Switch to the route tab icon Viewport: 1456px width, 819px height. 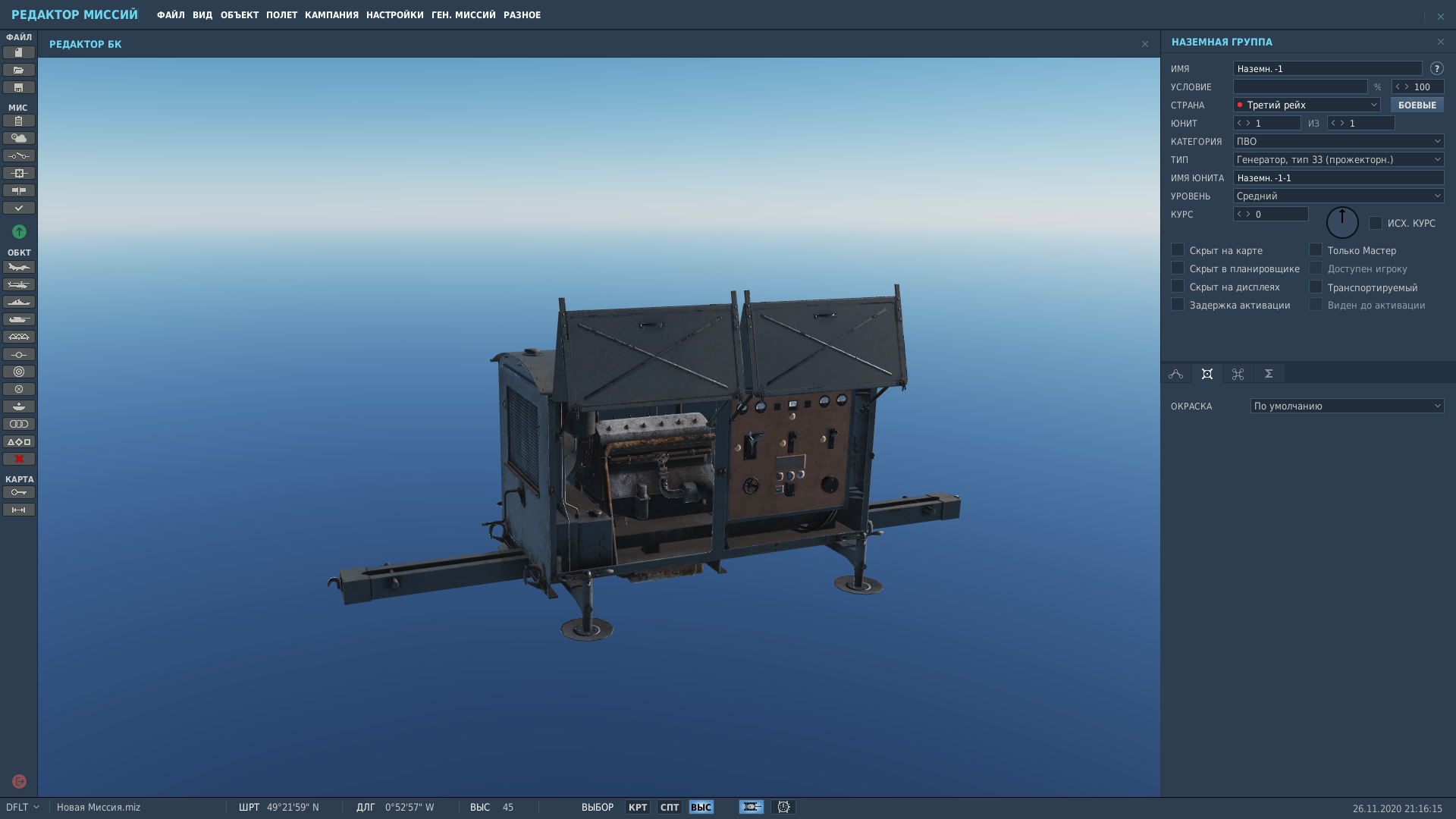click(x=1176, y=374)
